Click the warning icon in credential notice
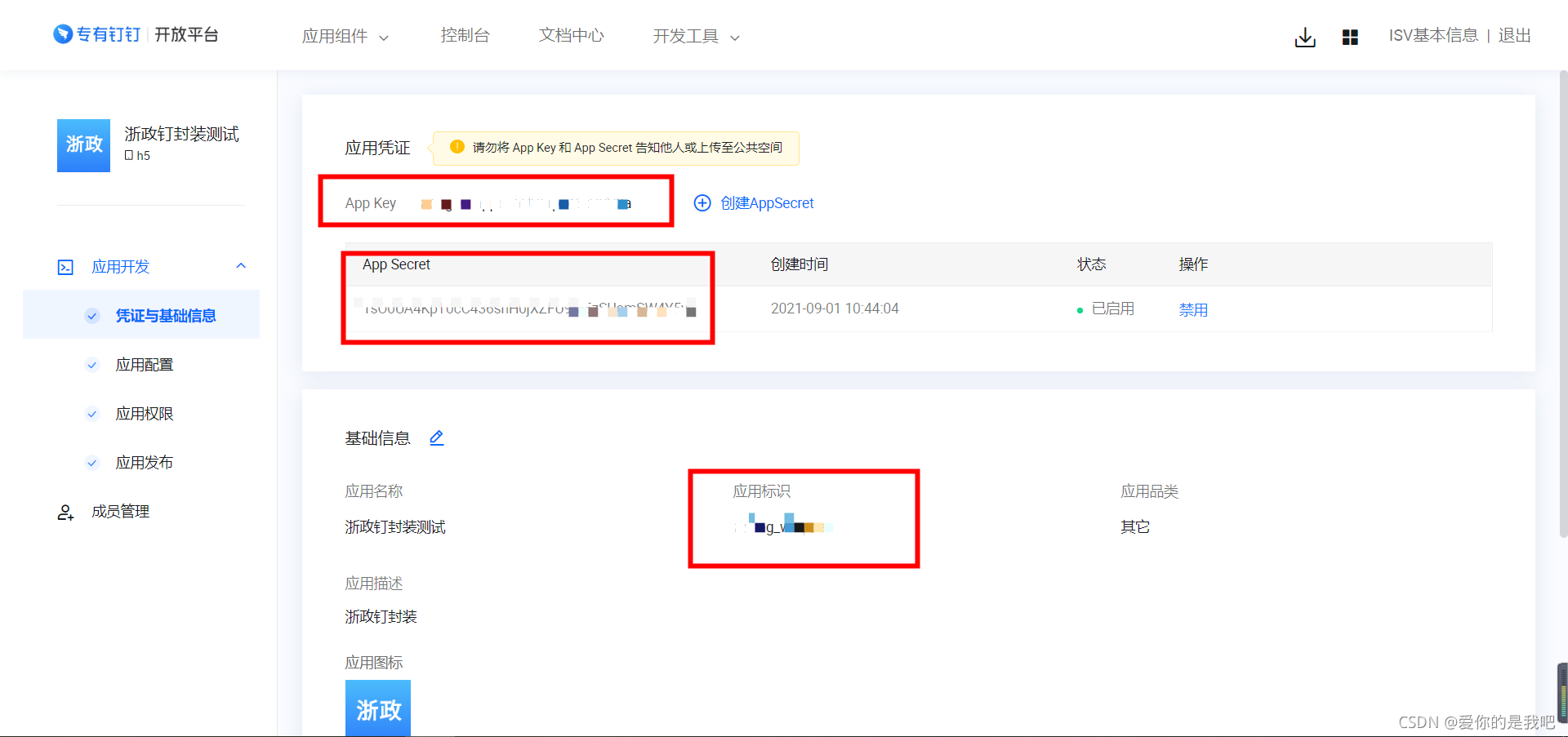The image size is (1568, 737). pyautogui.click(x=457, y=147)
